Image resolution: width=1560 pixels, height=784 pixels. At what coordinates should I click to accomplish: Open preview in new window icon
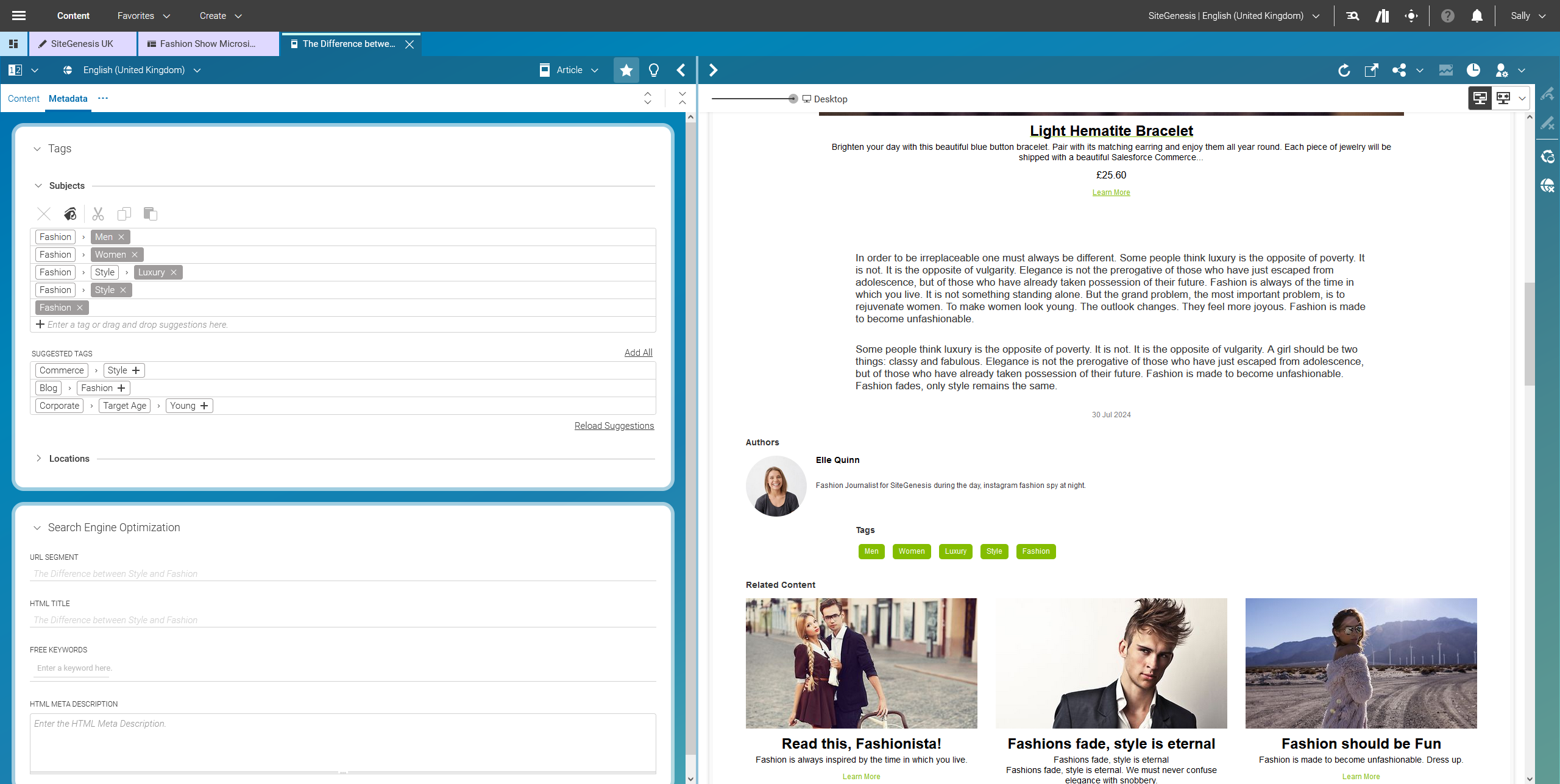point(1371,70)
